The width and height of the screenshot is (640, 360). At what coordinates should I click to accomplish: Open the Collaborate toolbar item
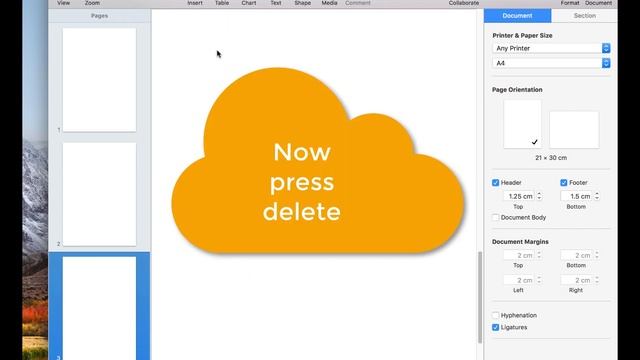click(464, 3)
